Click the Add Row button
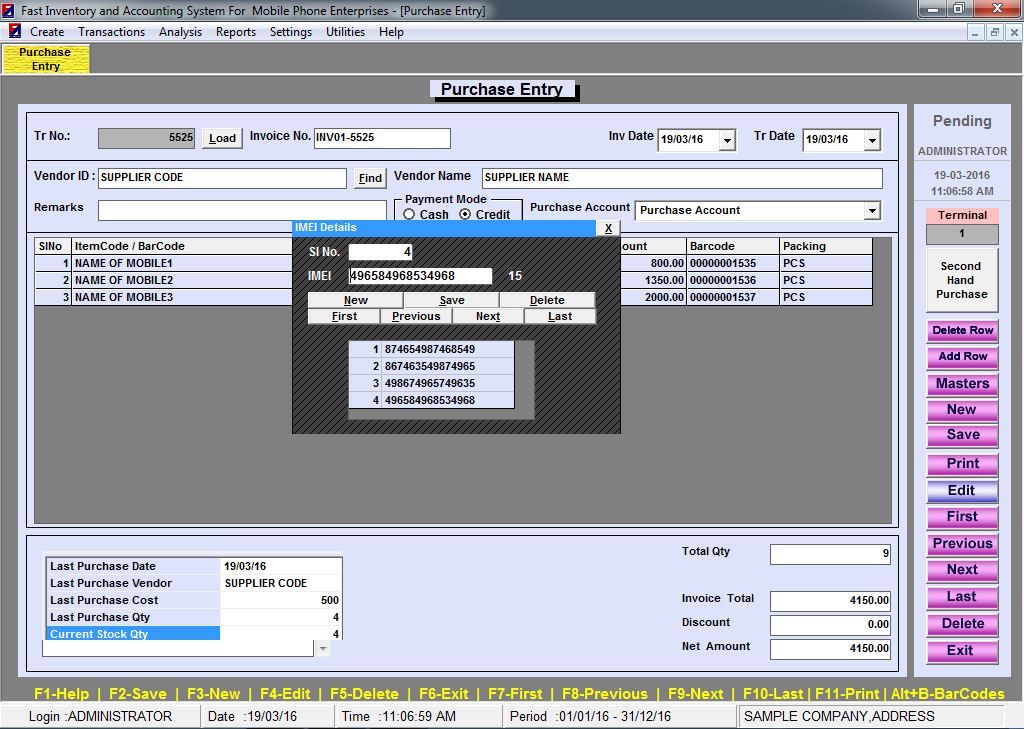The height and width of the screenshot is (729, 1024). 962,357
